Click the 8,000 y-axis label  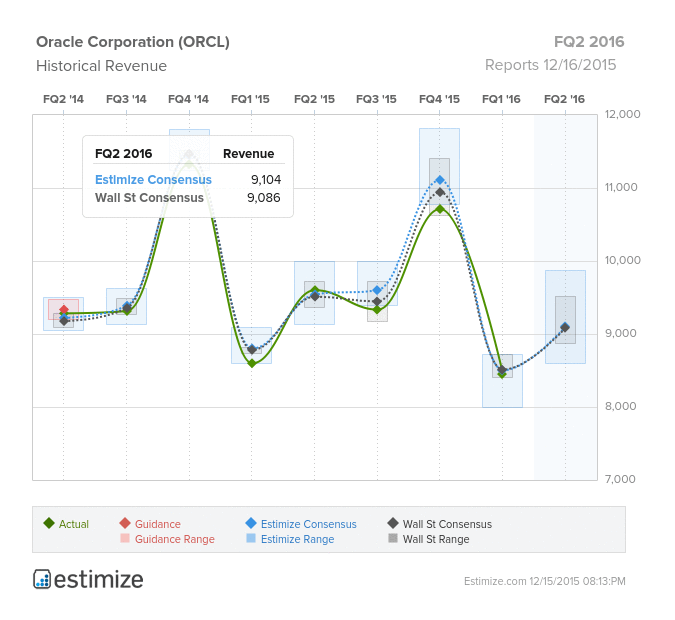(620, 406)
